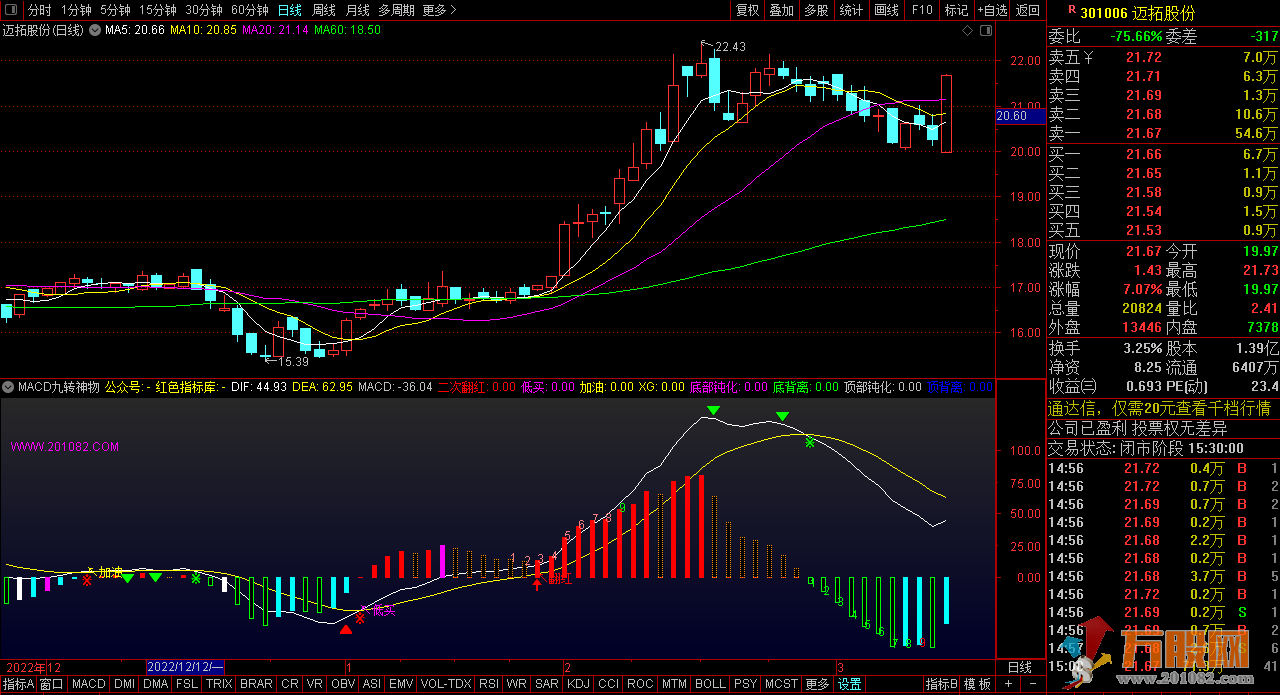Select the BRAR indicator tab
The image size is (1280, 695).
tap(256, 685)
